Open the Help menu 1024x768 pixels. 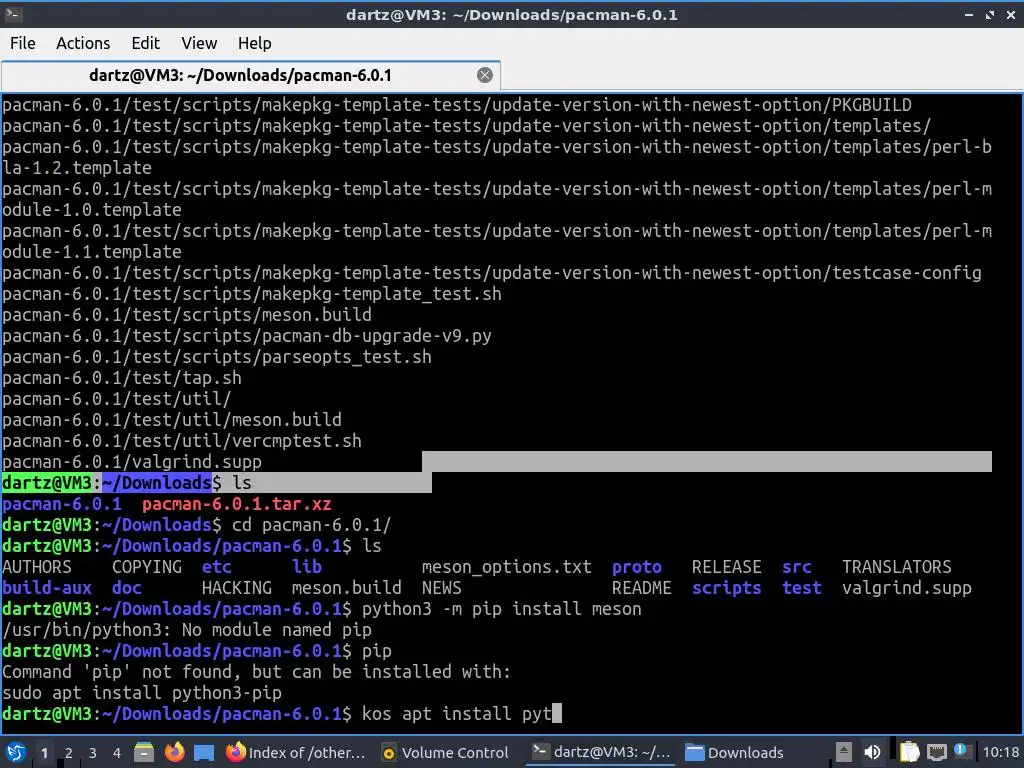(254, 43)
